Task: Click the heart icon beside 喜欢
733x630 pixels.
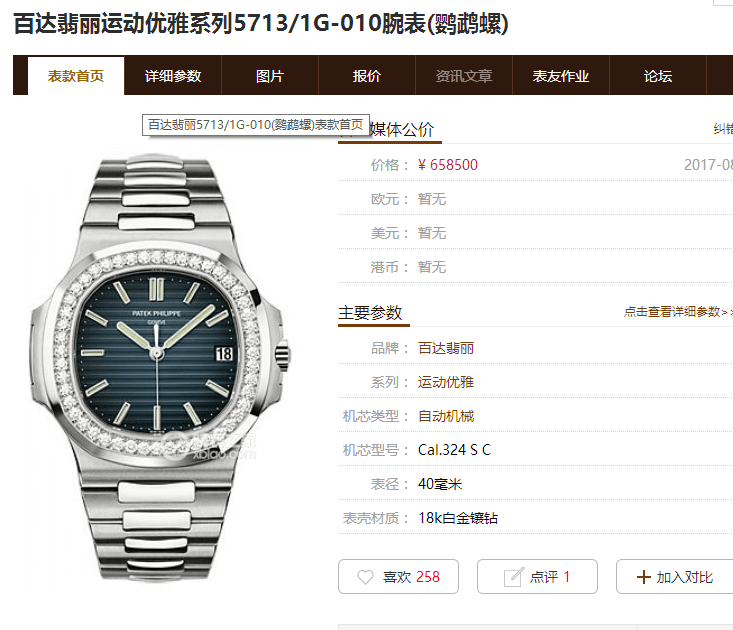Action: 365,577
